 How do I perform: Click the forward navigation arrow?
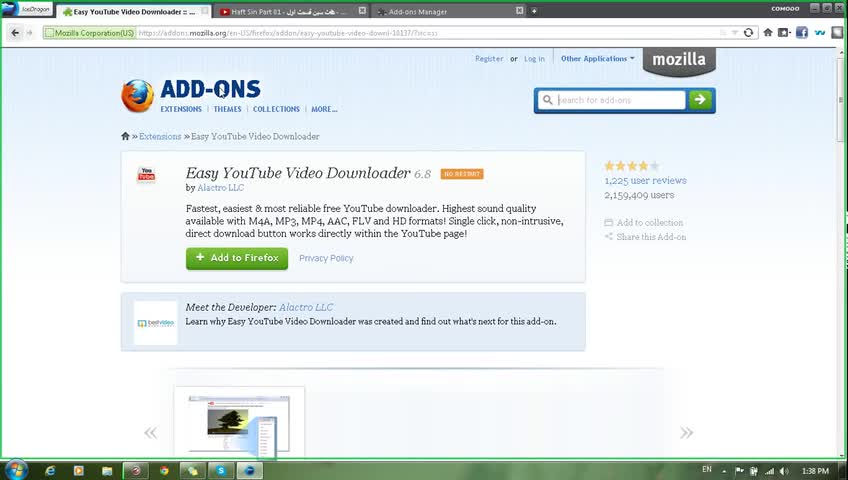[x=30, y=33]
